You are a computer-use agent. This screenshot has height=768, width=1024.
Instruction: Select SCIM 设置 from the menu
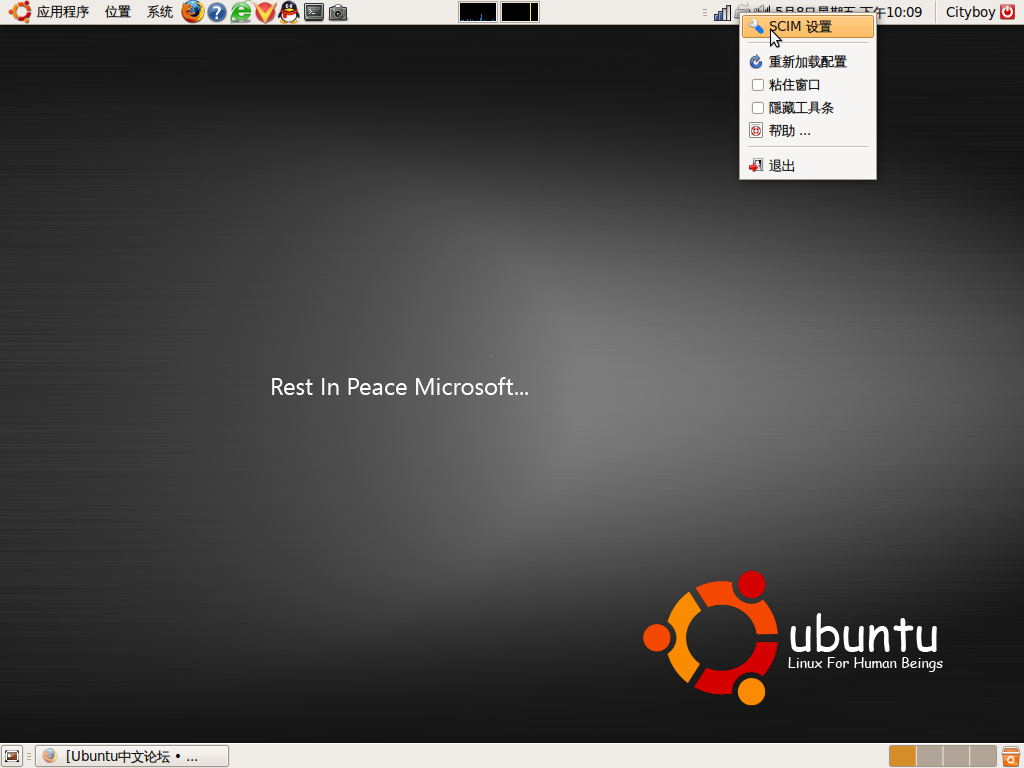[808, 27]
